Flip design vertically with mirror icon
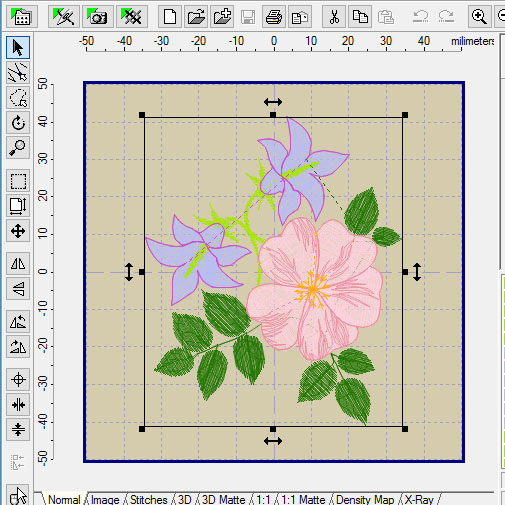This screenshot has height=505, width=505. pyautogui.click(x=18, y=288)
